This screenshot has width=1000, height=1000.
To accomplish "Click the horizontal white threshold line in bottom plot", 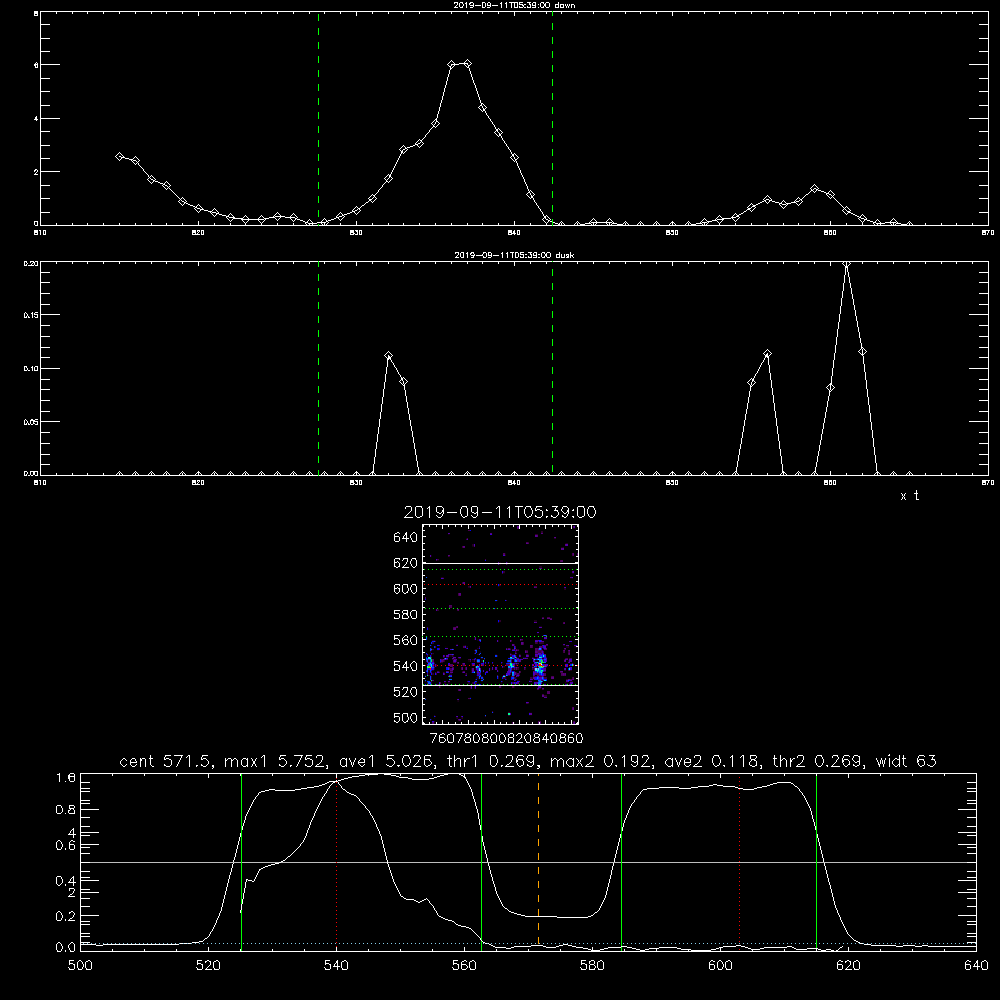I will tap(528, 862).
